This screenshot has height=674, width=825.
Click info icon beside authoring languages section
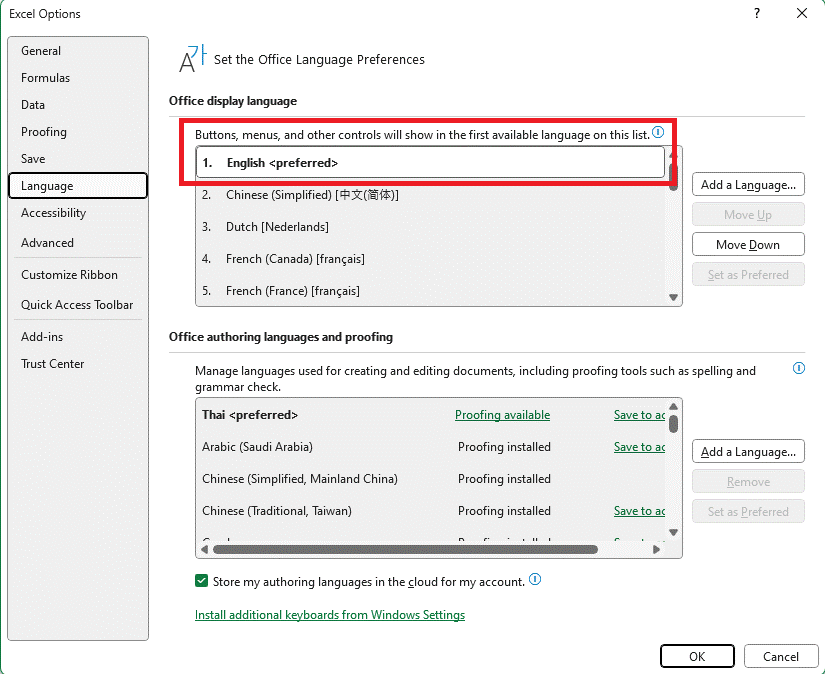click(798, 368)
